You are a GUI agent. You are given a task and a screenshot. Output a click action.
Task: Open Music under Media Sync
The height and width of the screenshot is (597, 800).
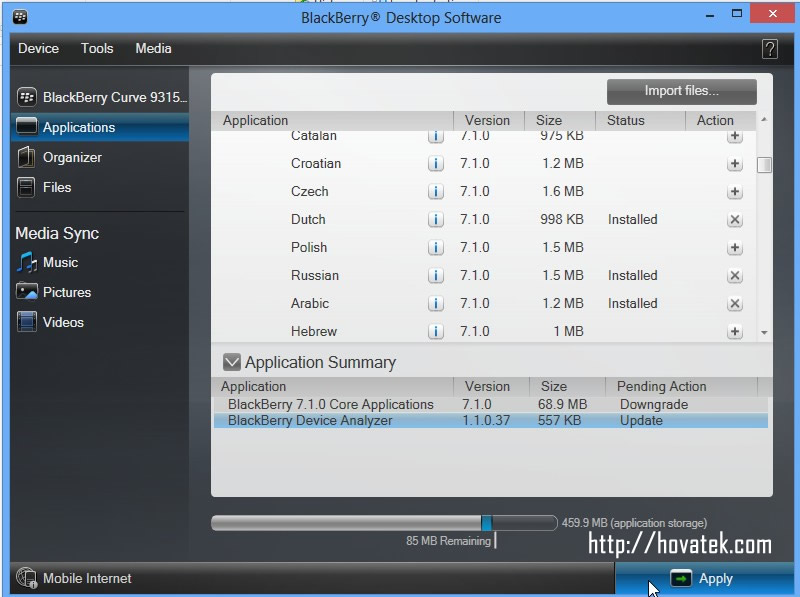47,262
